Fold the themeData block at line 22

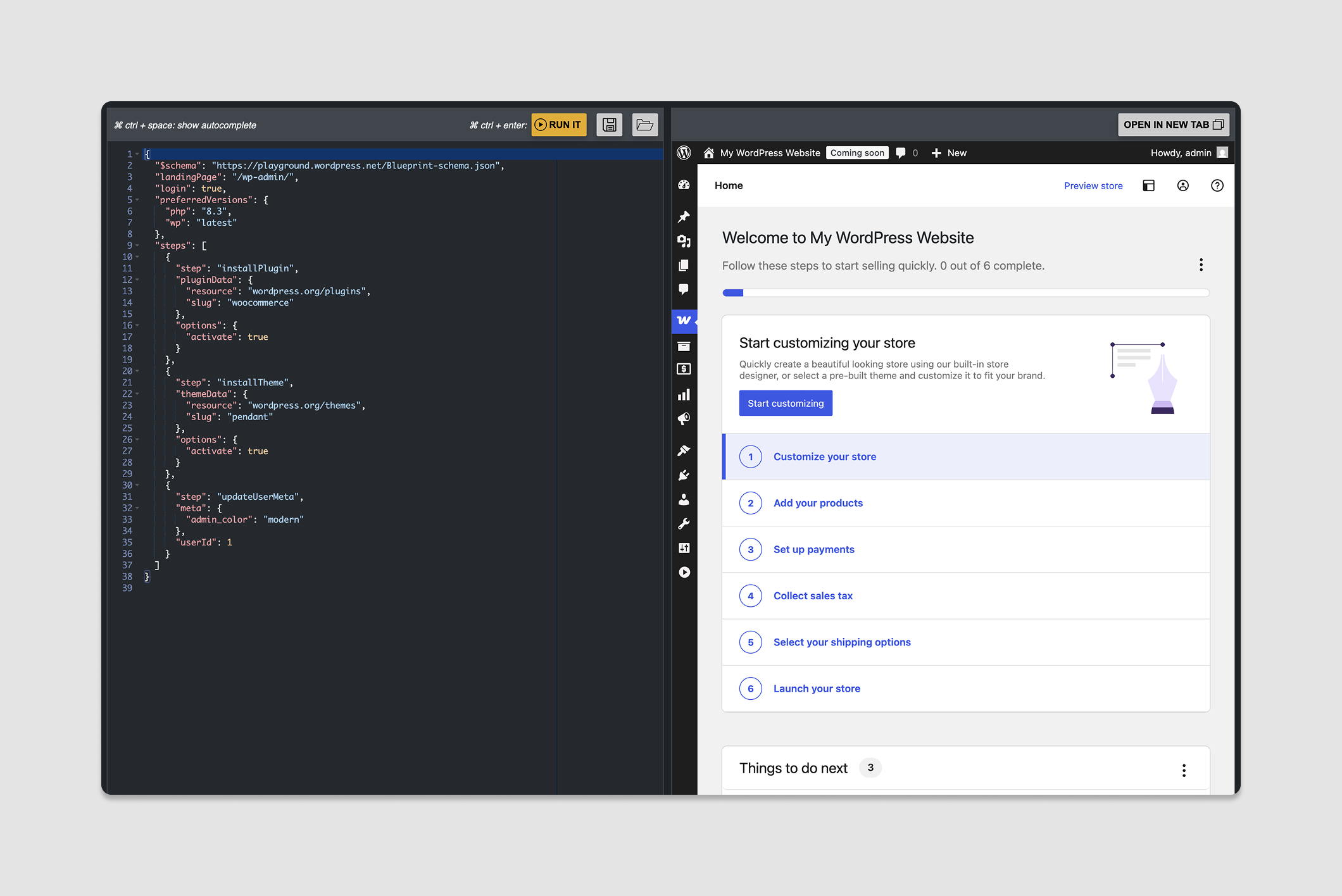click(x=137, y=394)
